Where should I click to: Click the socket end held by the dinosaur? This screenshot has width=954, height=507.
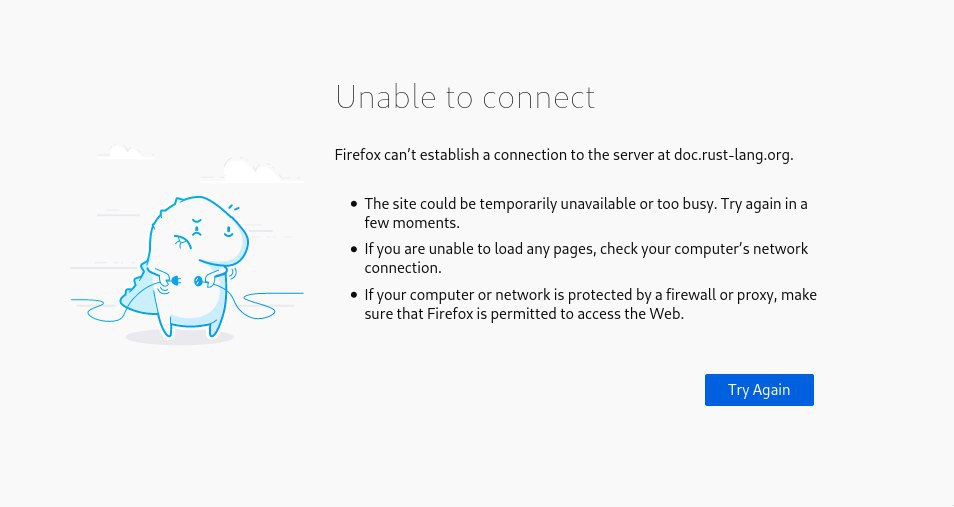[x=198, y=281]
